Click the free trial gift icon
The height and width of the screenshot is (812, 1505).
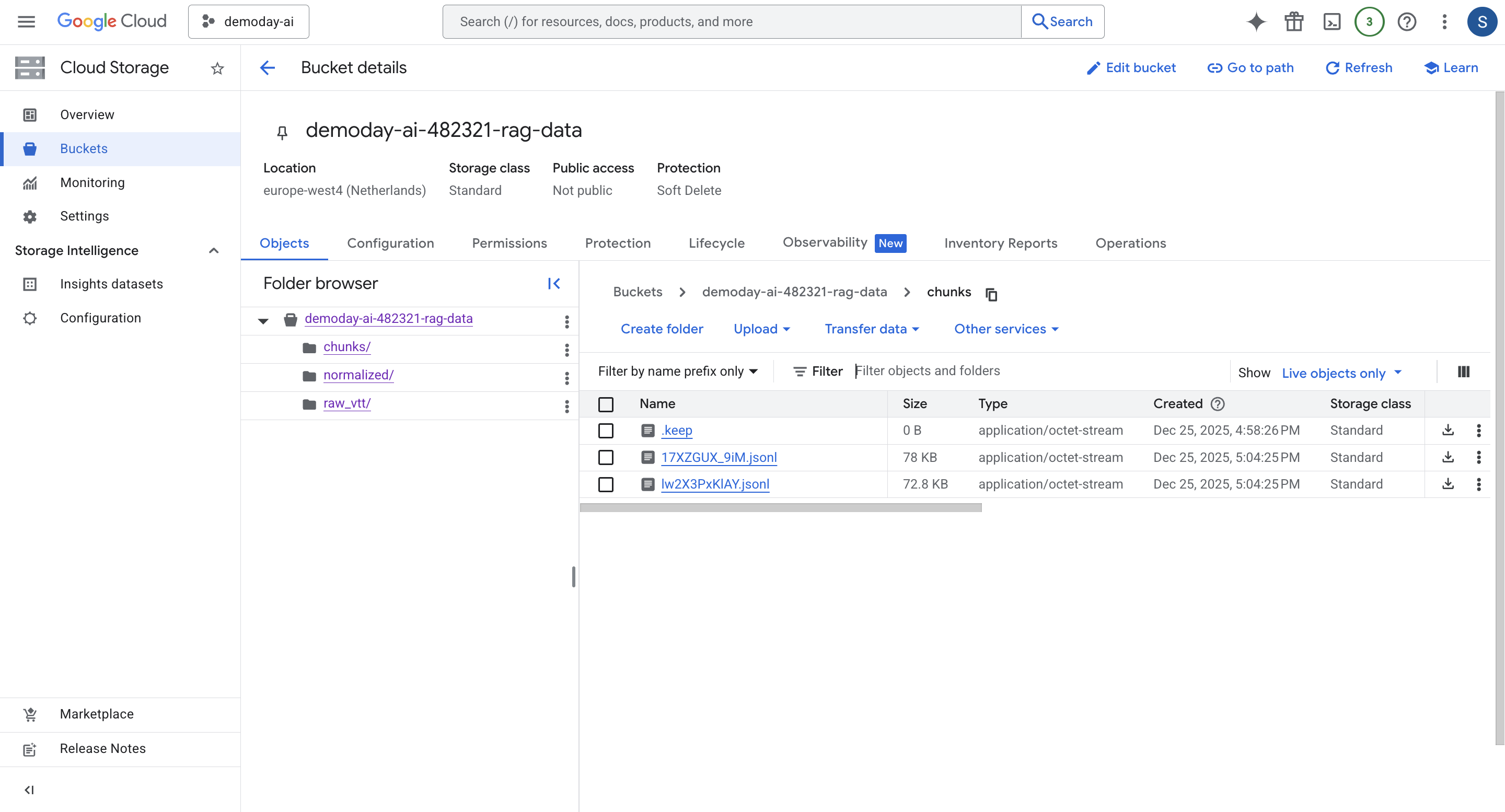(1293, 21)
